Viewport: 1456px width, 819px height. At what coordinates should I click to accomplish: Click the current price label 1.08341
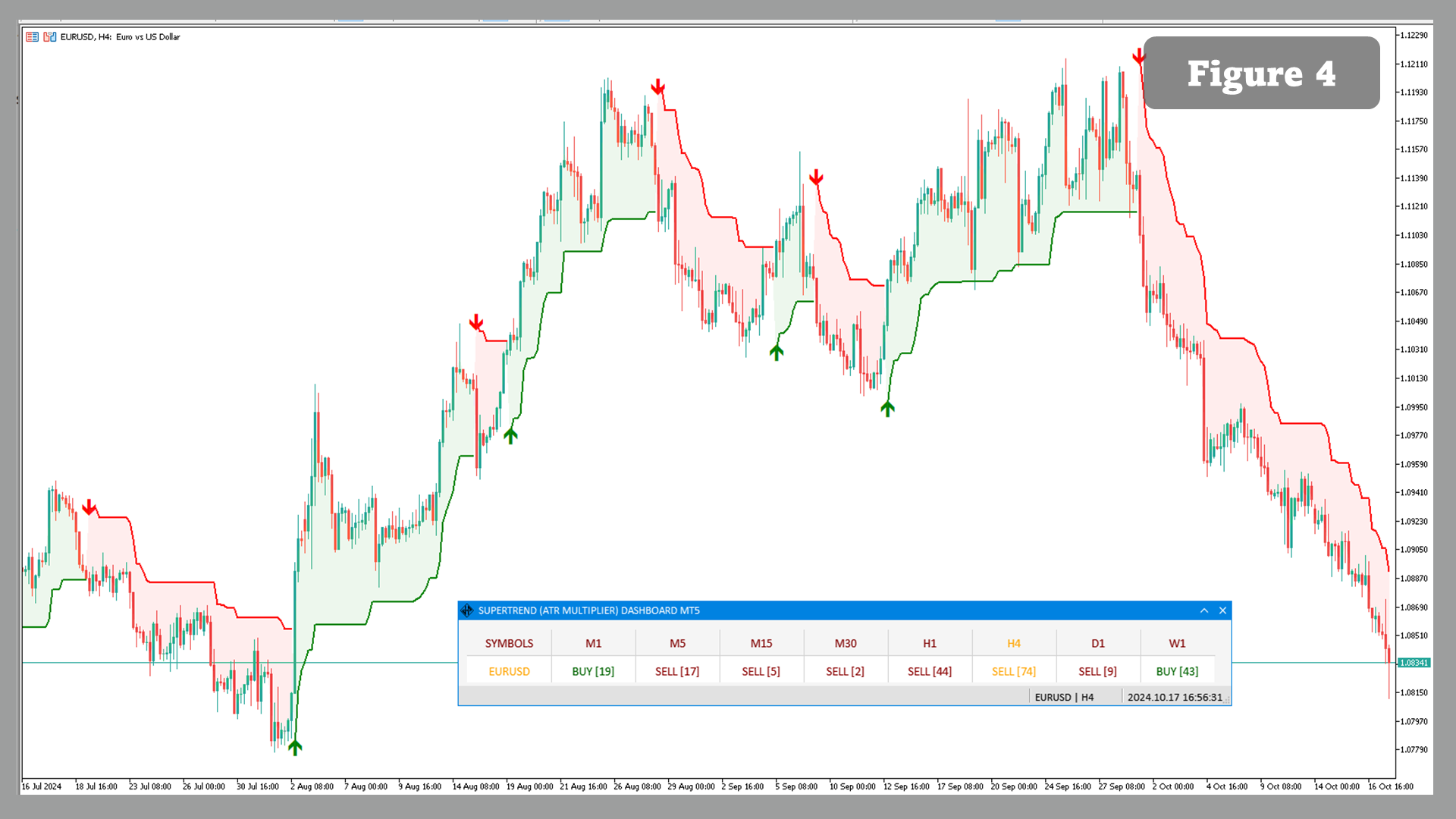pos(1414,663)
